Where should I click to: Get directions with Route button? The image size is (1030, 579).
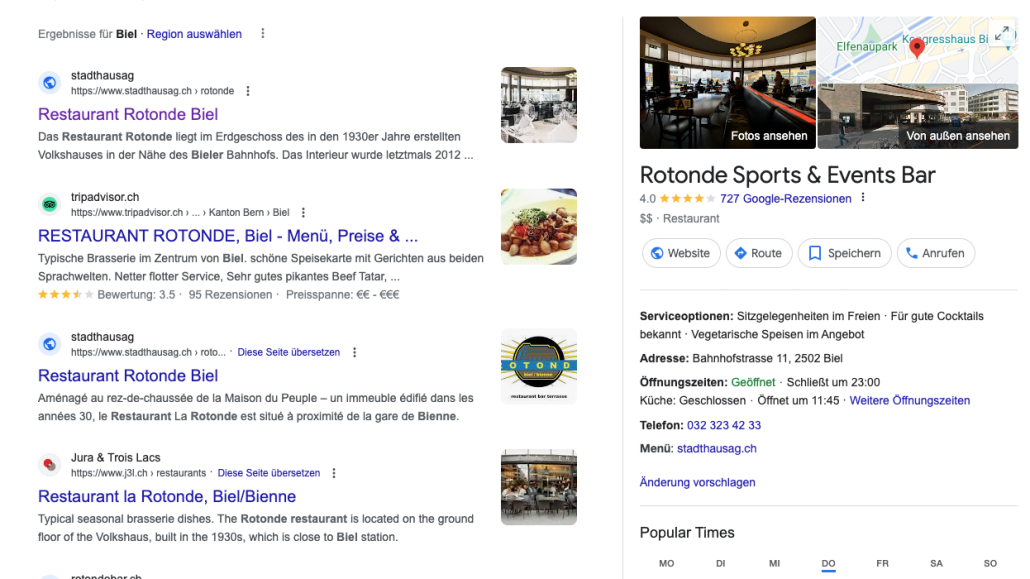coord(759,253)
